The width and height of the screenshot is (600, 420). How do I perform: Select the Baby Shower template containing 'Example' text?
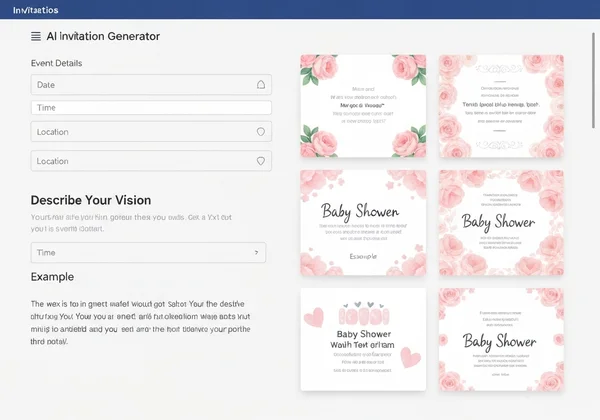pos(363,223)
